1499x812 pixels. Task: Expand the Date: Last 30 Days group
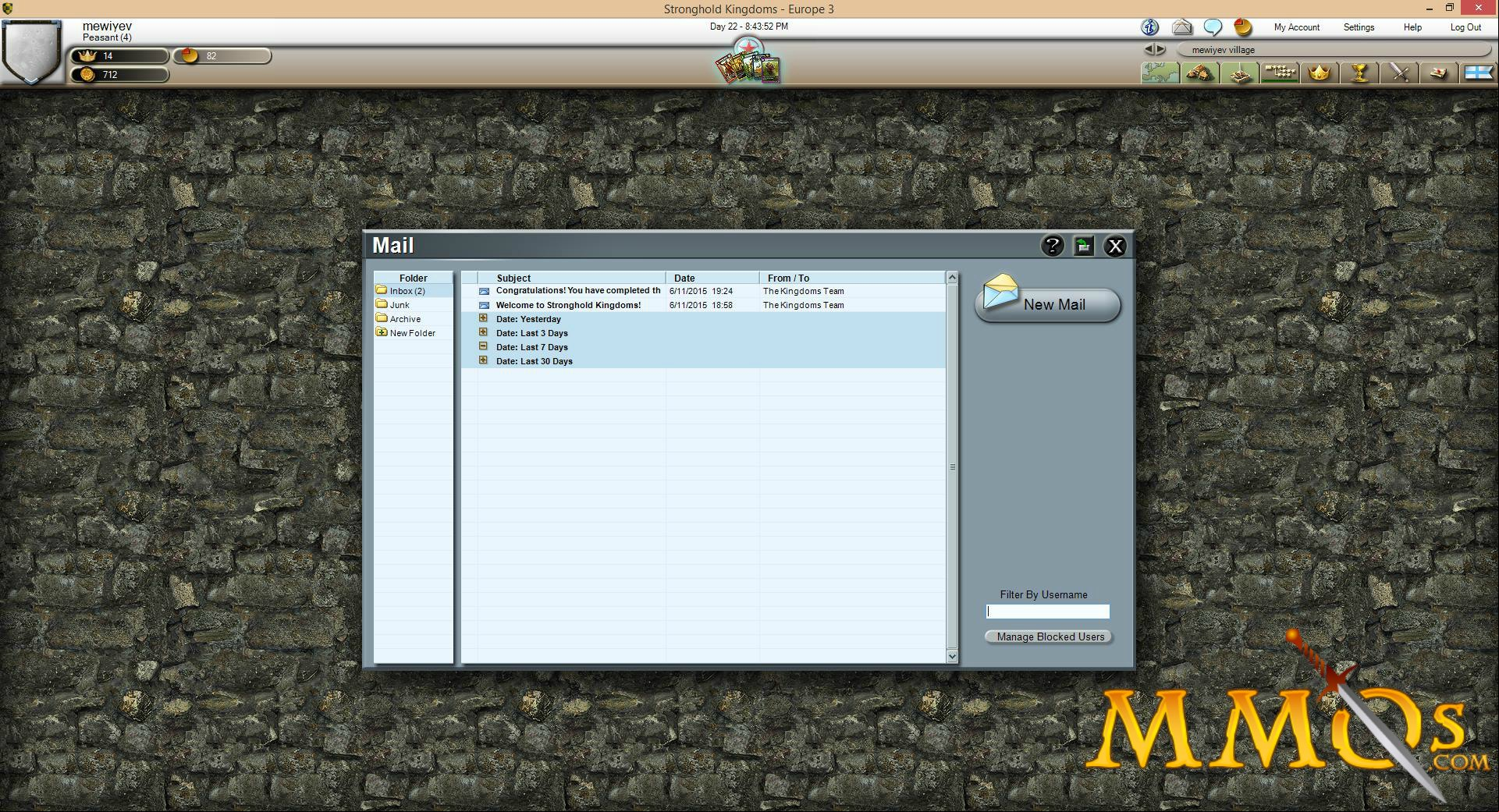point(483,360)
